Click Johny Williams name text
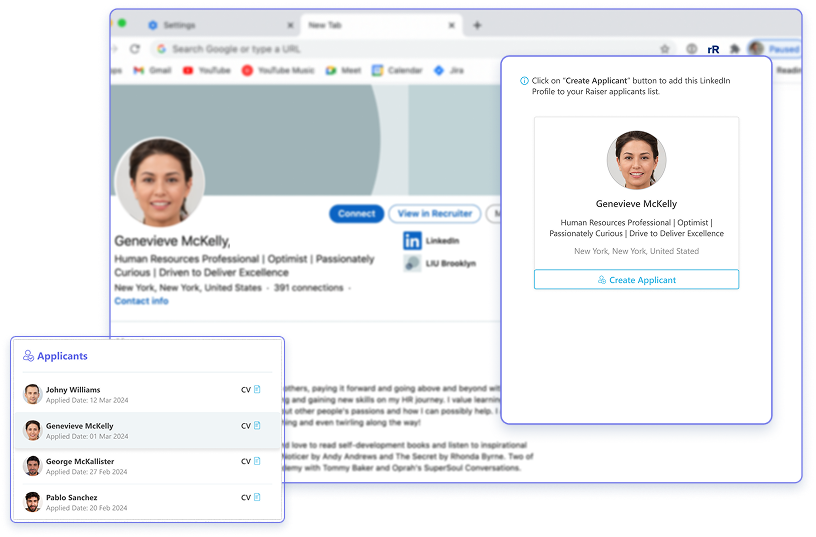The image size is (816, 537). click(x=73, y=389)
